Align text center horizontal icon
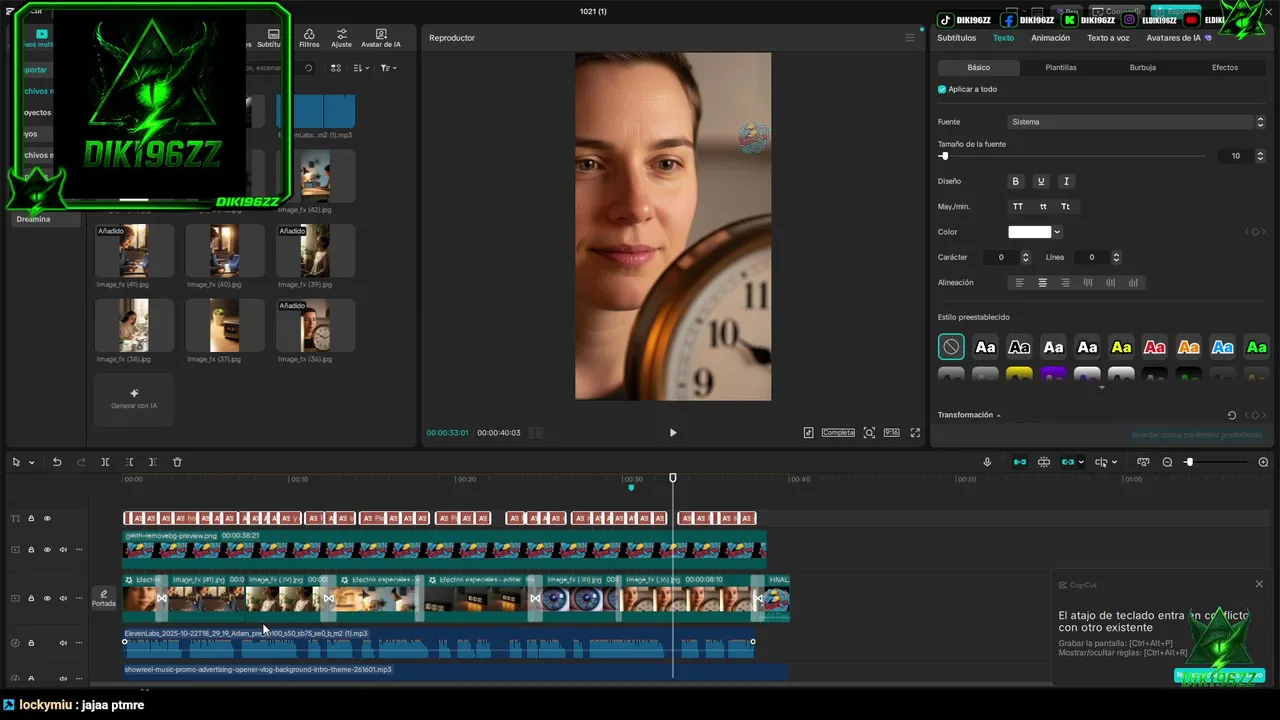 click(x=1042, y=283)
